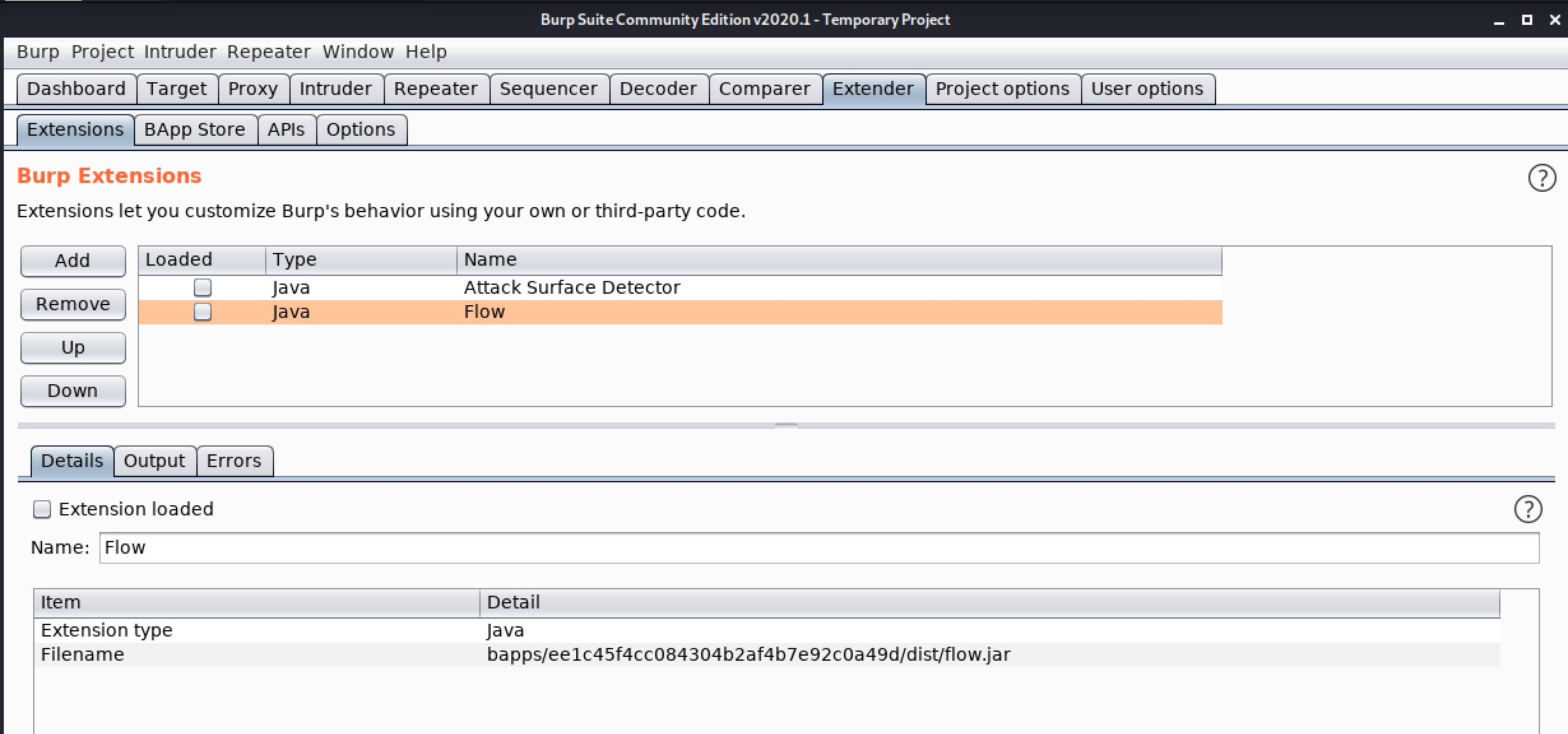Open the Intruder menu in menu bar
Image resolution: width=1568 pixels, height=734 pixels.
[180, 52]
